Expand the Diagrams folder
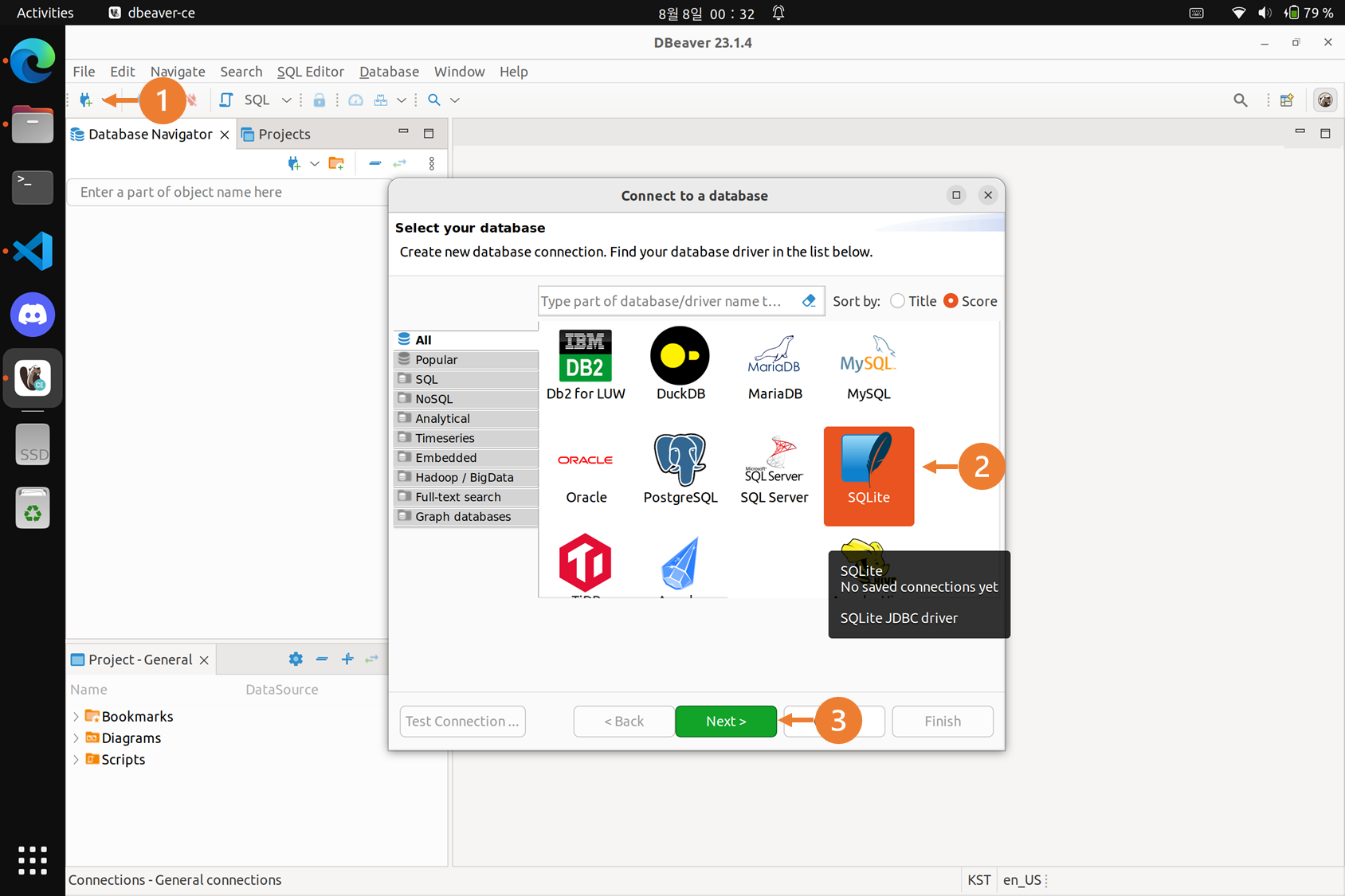The width and height of the screenshot is (1345, 896). (76, 738)
